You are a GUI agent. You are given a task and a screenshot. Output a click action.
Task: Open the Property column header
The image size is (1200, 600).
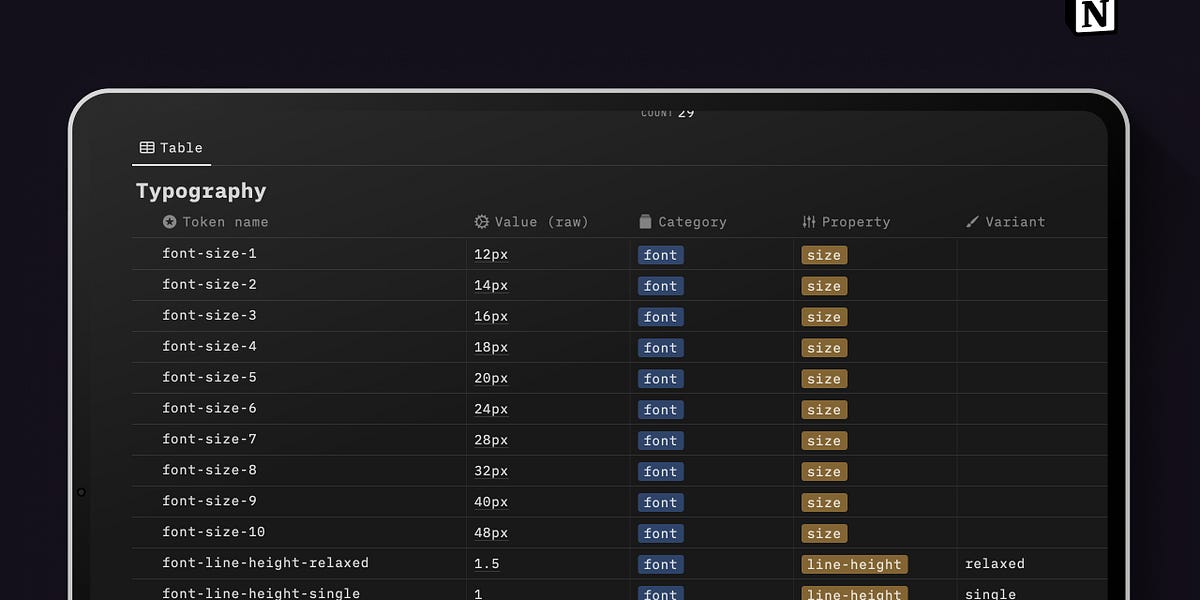[x=846, y=222]
